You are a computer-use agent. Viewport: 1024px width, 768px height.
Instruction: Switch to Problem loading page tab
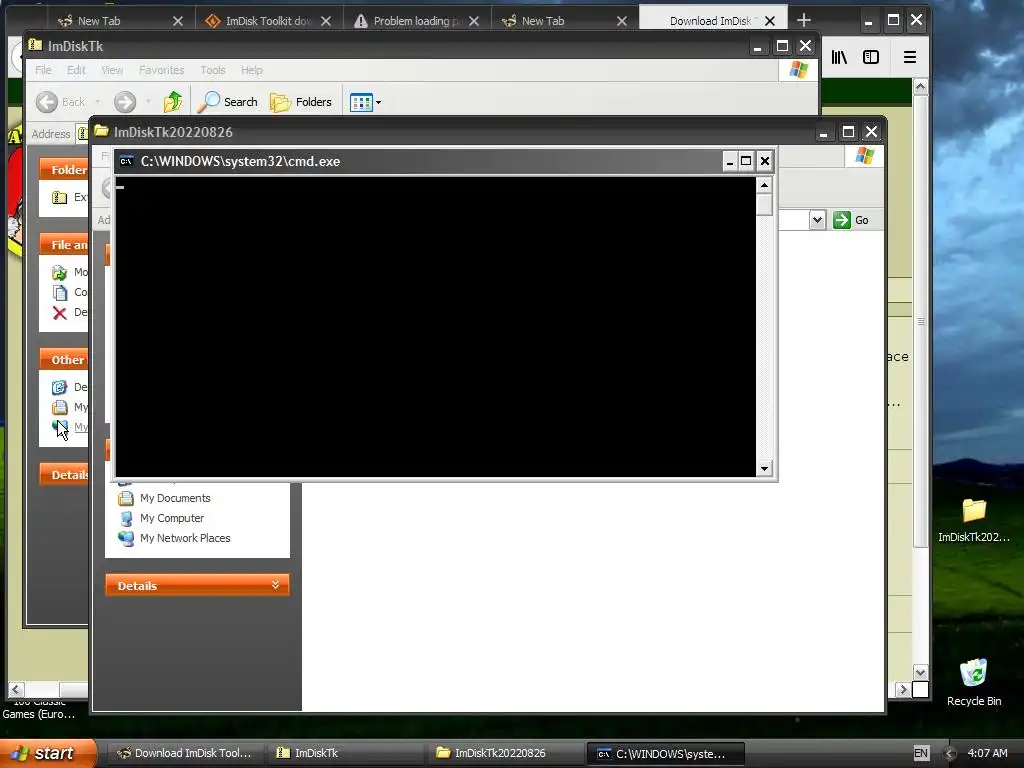pos(416,21)
